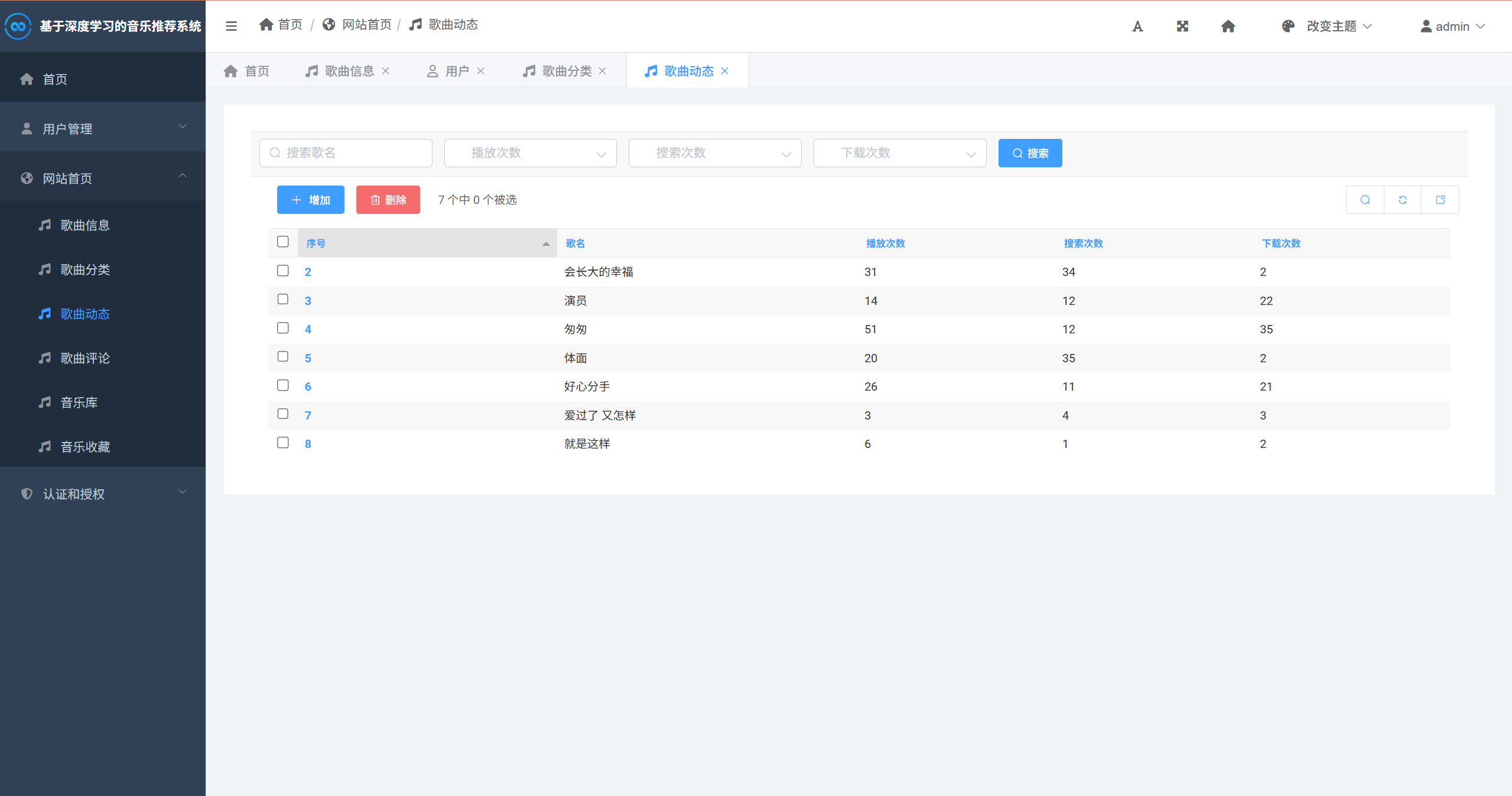Screen dimensions: 1512x796
Task: Click the table refresh icon
Action: [1402, 200]
